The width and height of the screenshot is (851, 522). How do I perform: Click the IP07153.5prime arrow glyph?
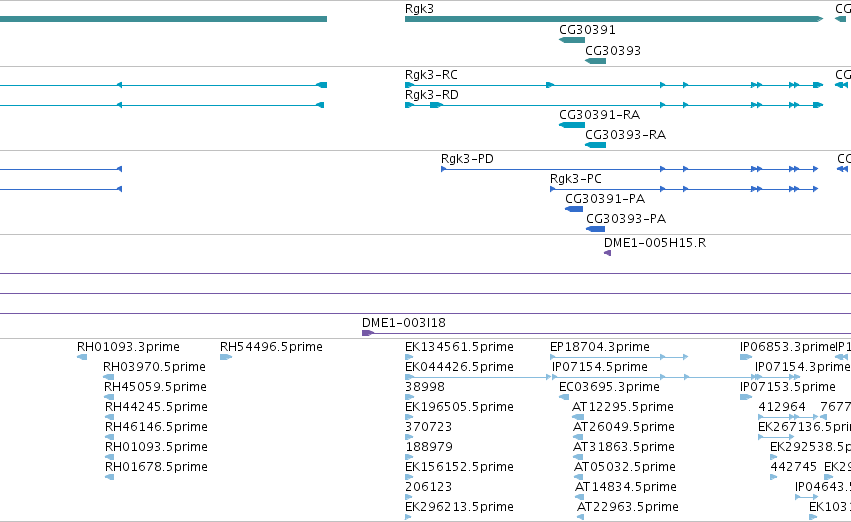(746, 397)
